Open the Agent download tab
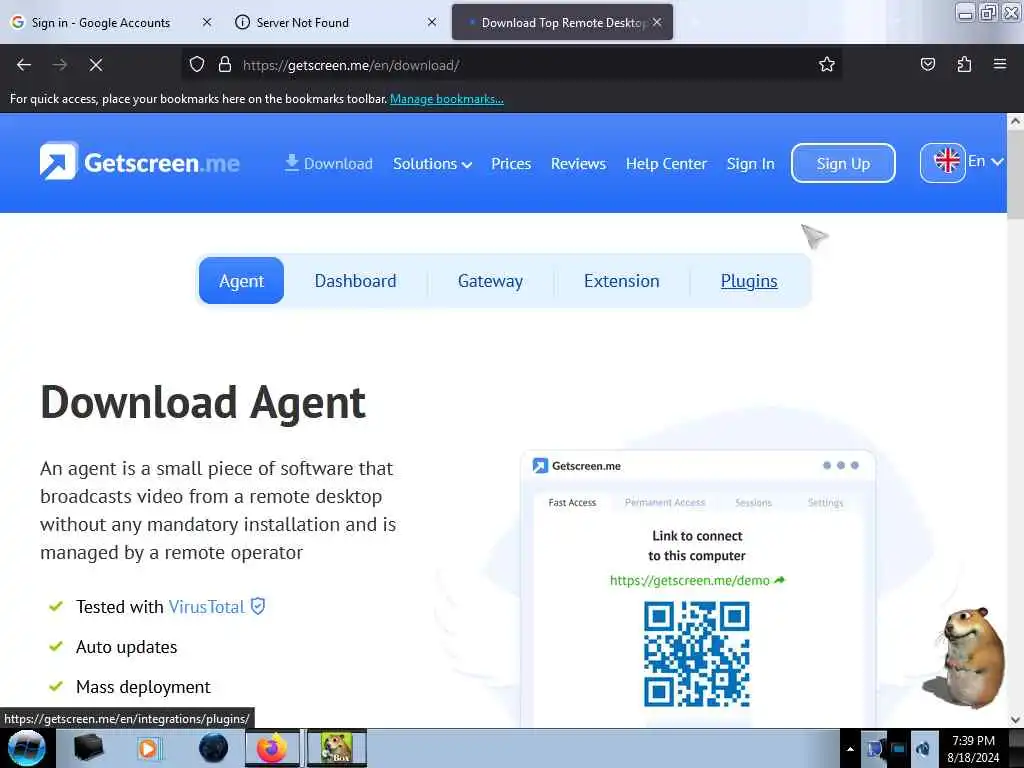This screenshot has height=768, width=1024. pos(242,281)
